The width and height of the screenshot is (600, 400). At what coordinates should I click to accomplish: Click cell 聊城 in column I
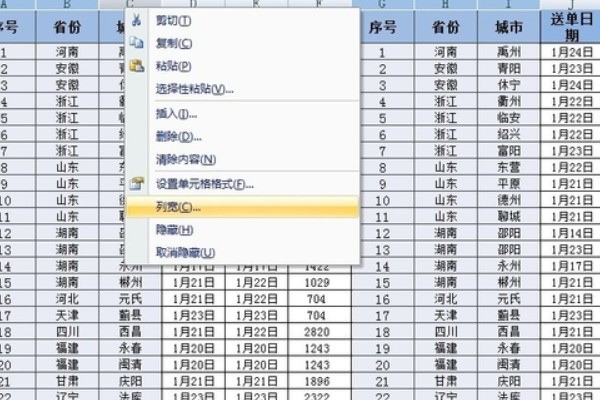[509, 216]
